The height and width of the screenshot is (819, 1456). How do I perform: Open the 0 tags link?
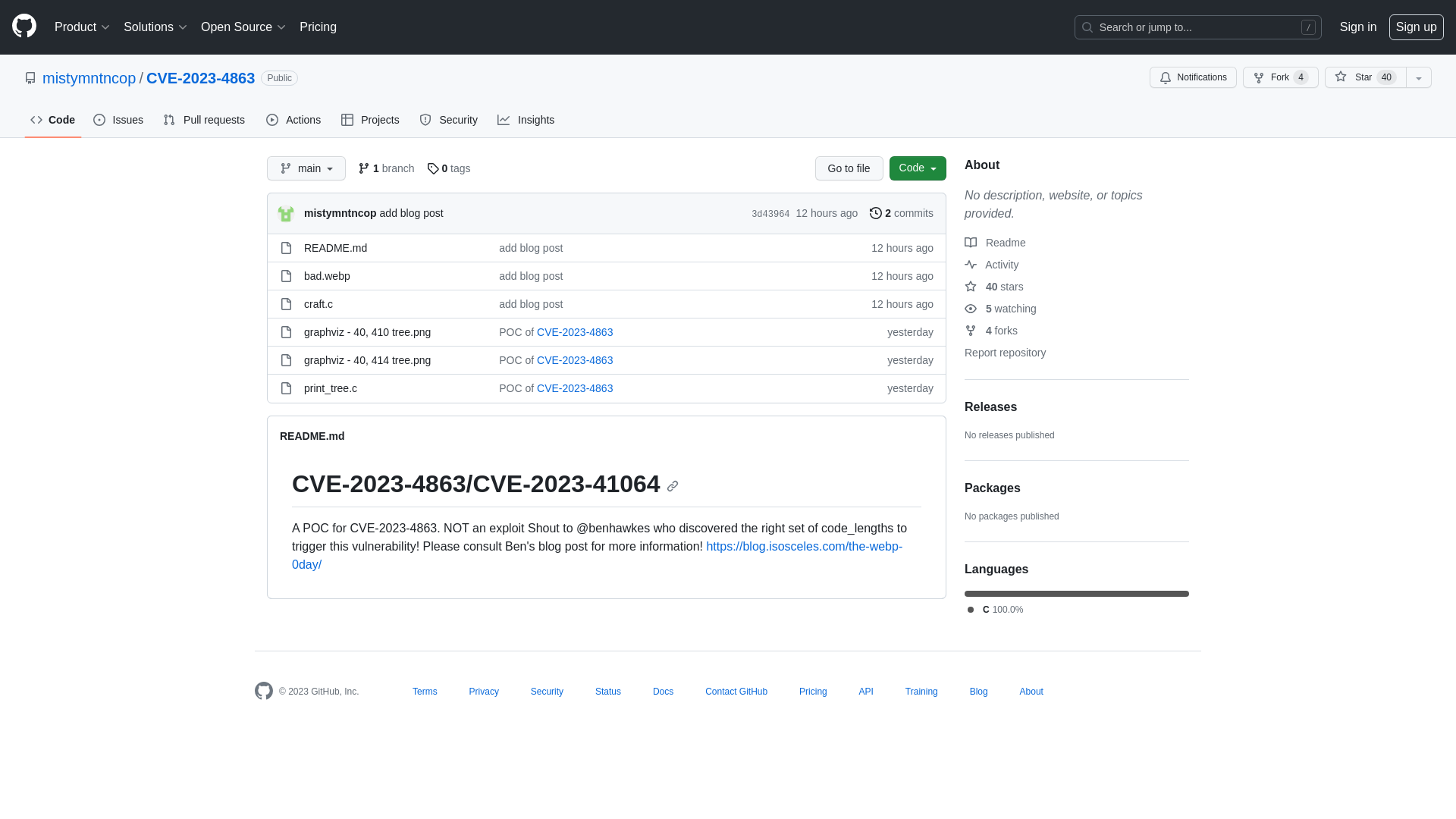pos(449,168)
